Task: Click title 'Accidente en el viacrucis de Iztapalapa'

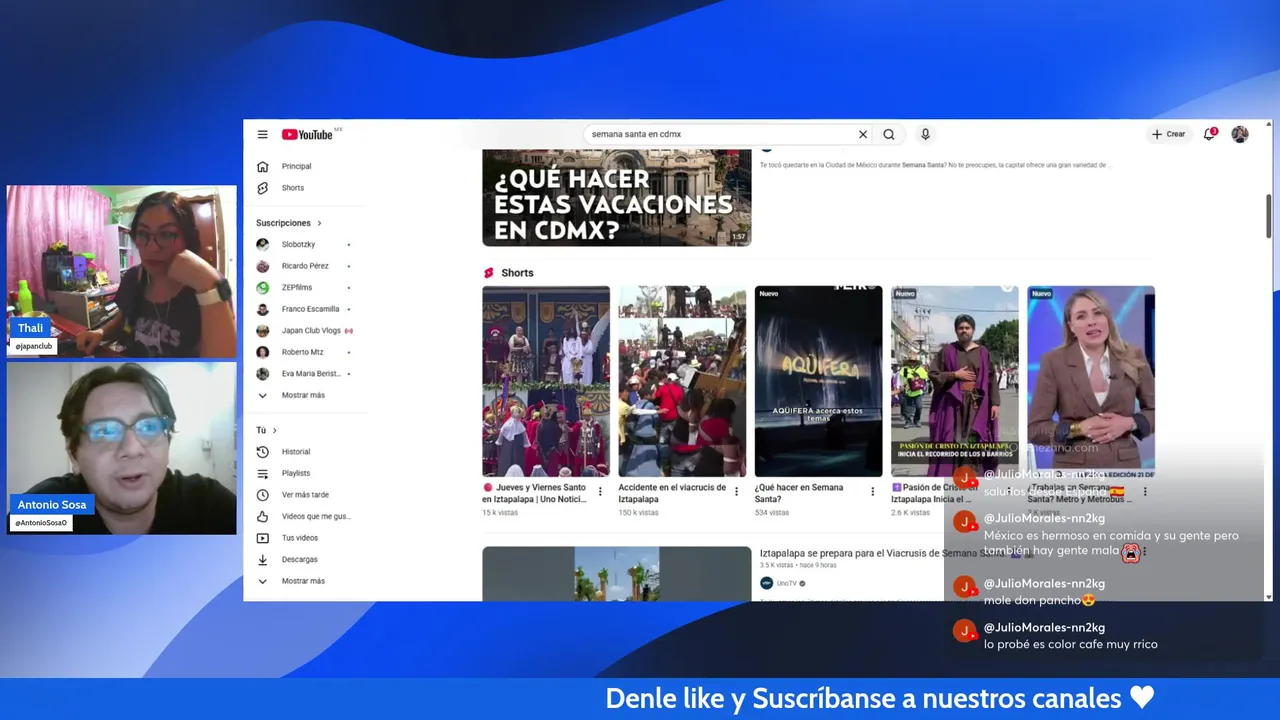Action: [x=672, y=493]
